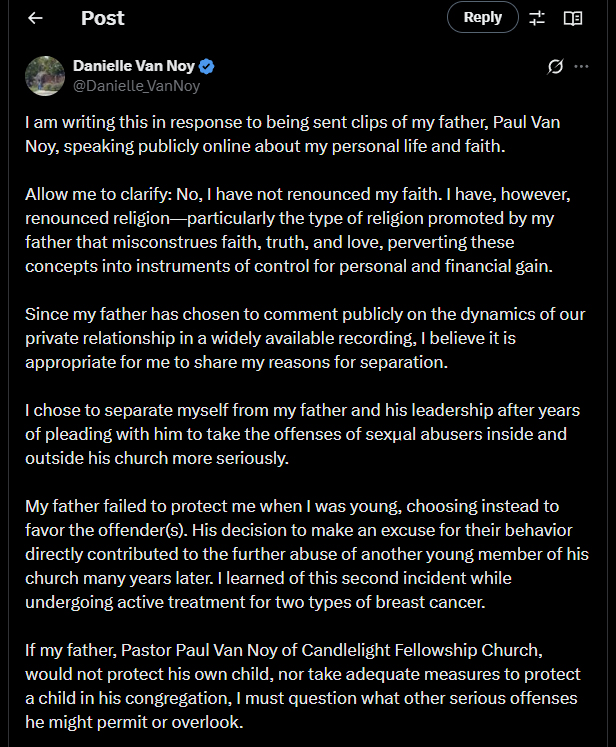Click the Danielle Van Noy display name
616x747 pixels.
134,67
